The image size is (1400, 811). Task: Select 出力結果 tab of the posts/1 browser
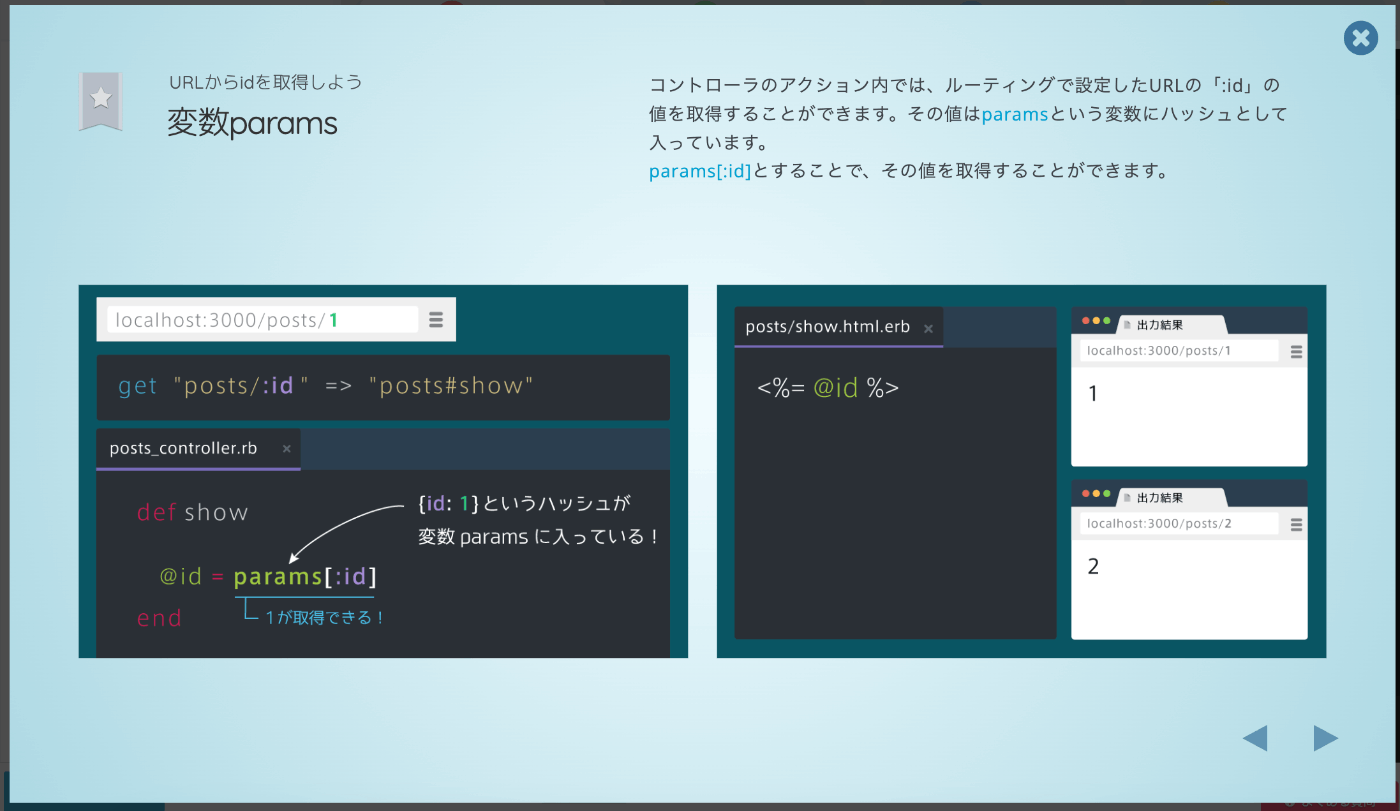tap(1170, 325)
